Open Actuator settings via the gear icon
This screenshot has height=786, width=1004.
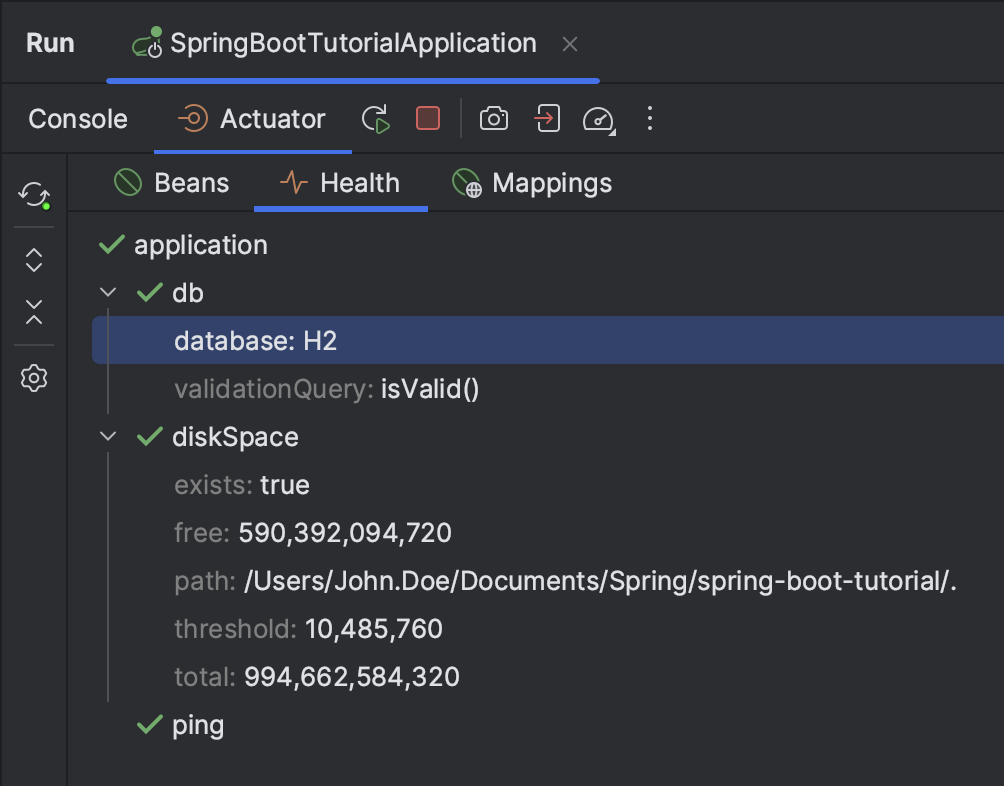tap(33, 378)
